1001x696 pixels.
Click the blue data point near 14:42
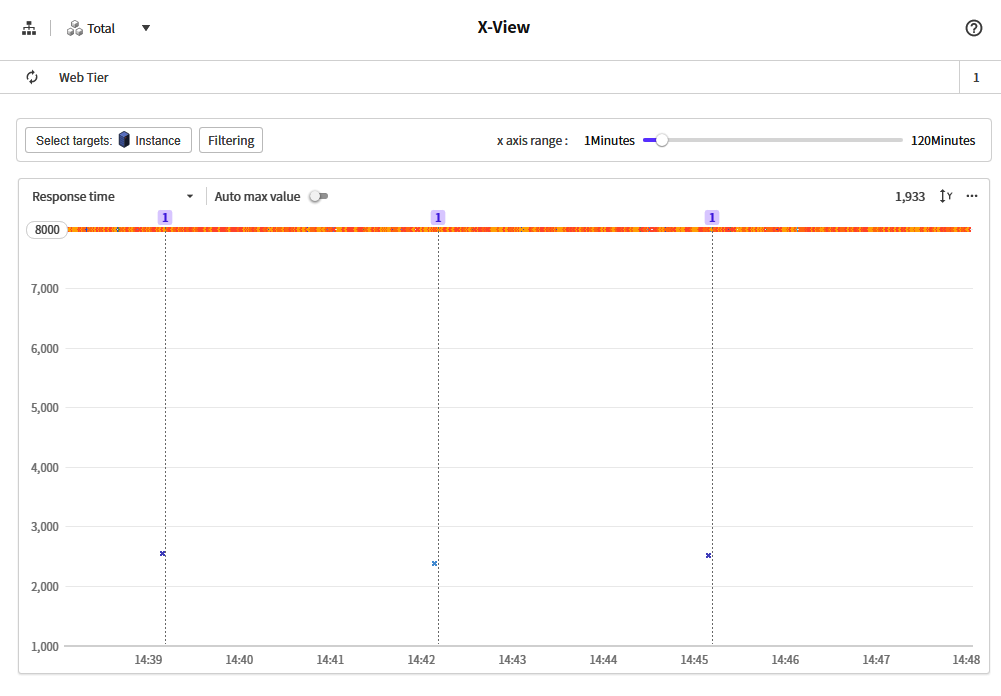(x=434, y=563)
